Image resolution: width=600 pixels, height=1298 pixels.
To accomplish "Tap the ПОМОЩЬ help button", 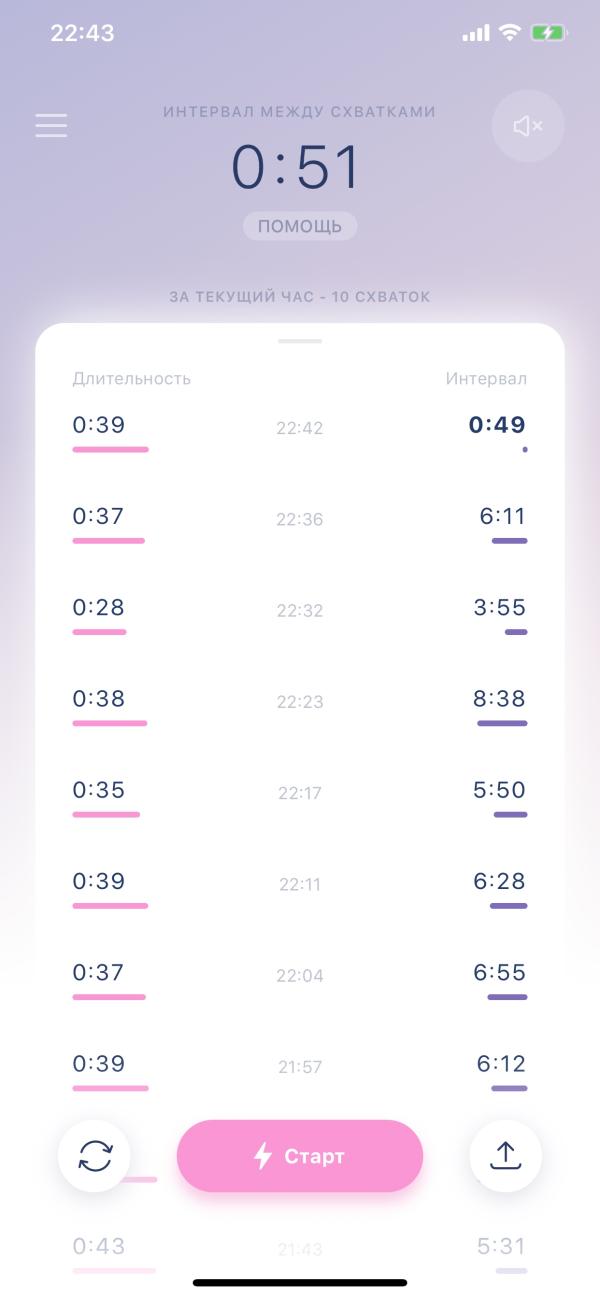I will [x=300, y=226].
